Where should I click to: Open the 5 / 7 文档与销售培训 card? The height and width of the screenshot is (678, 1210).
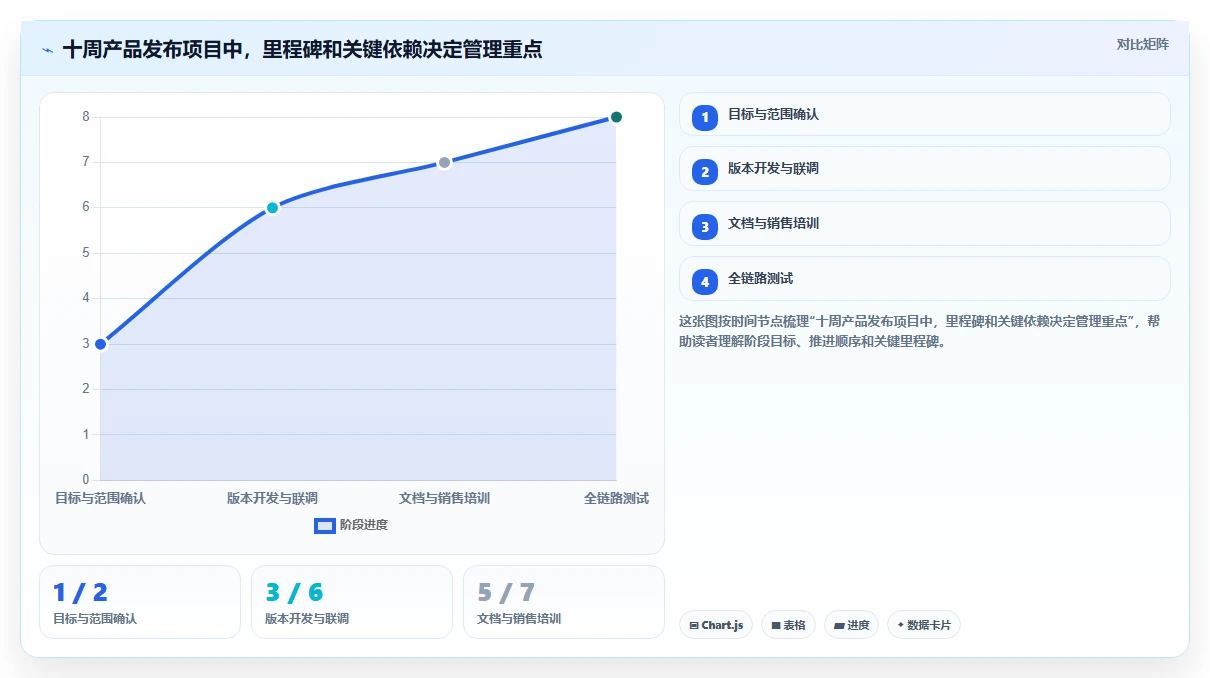click(x=564, y=602)
